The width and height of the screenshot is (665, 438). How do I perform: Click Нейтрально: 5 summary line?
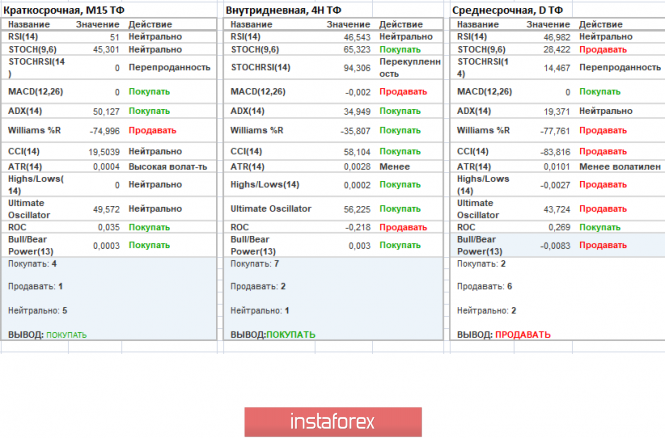pyautogui.click(x=38, y=311)
